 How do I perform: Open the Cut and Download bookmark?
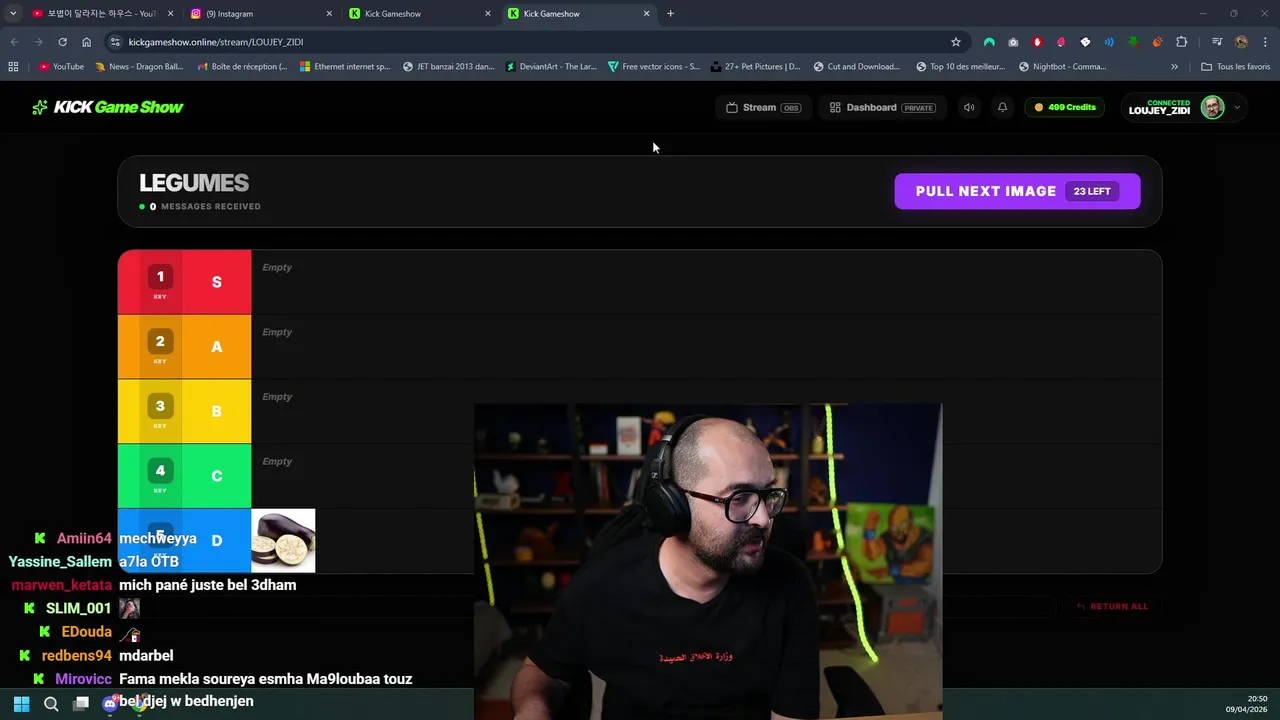point(857,67)
